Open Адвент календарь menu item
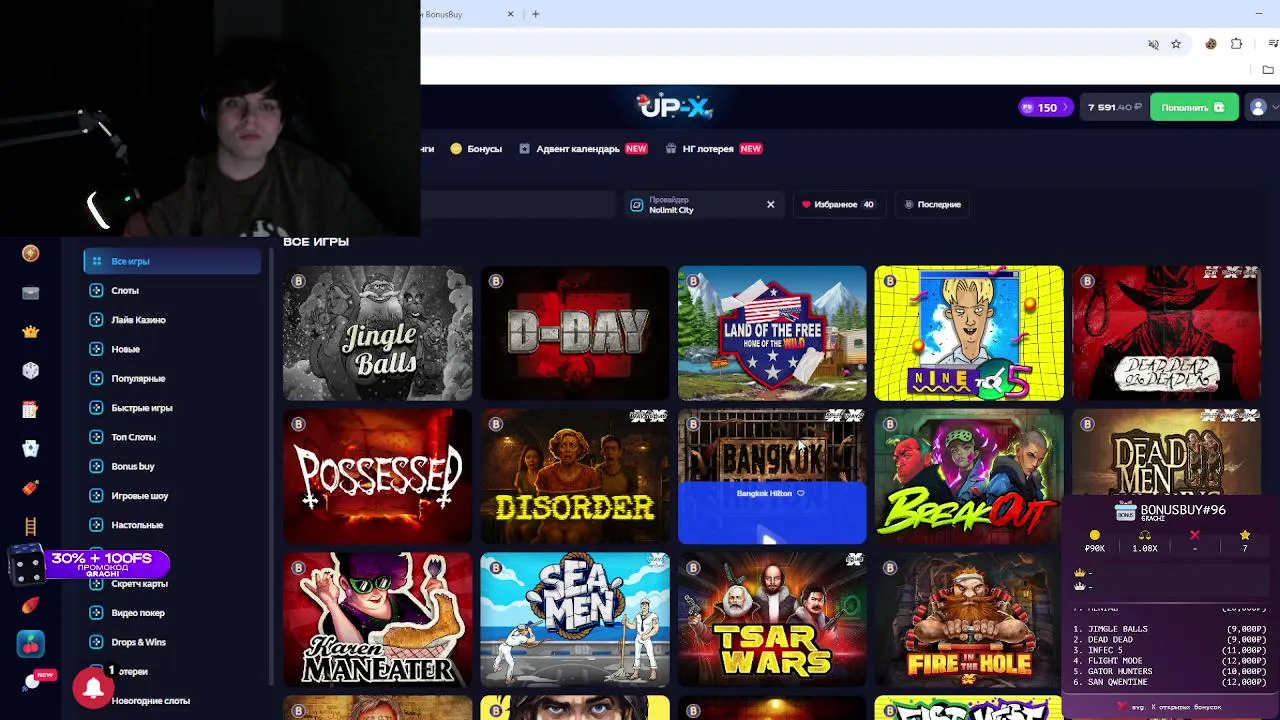 tap(583, 148)
